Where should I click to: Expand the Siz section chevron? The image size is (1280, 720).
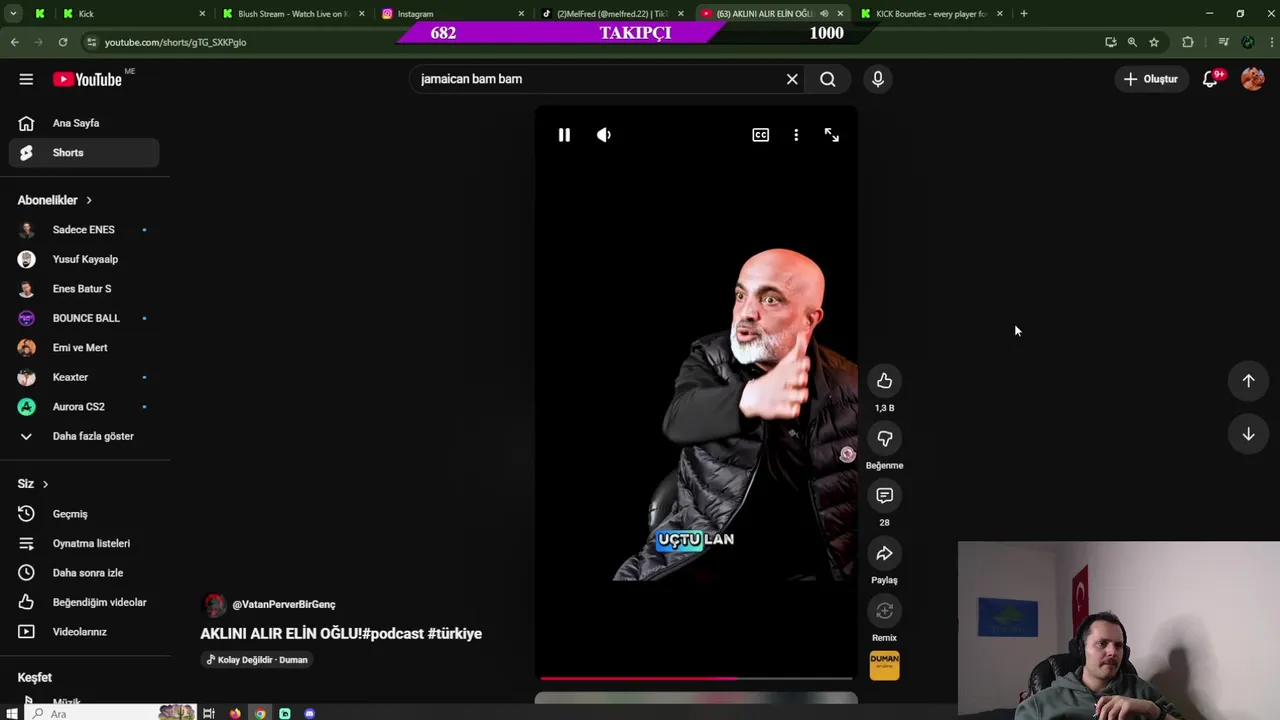pos(45,484)
